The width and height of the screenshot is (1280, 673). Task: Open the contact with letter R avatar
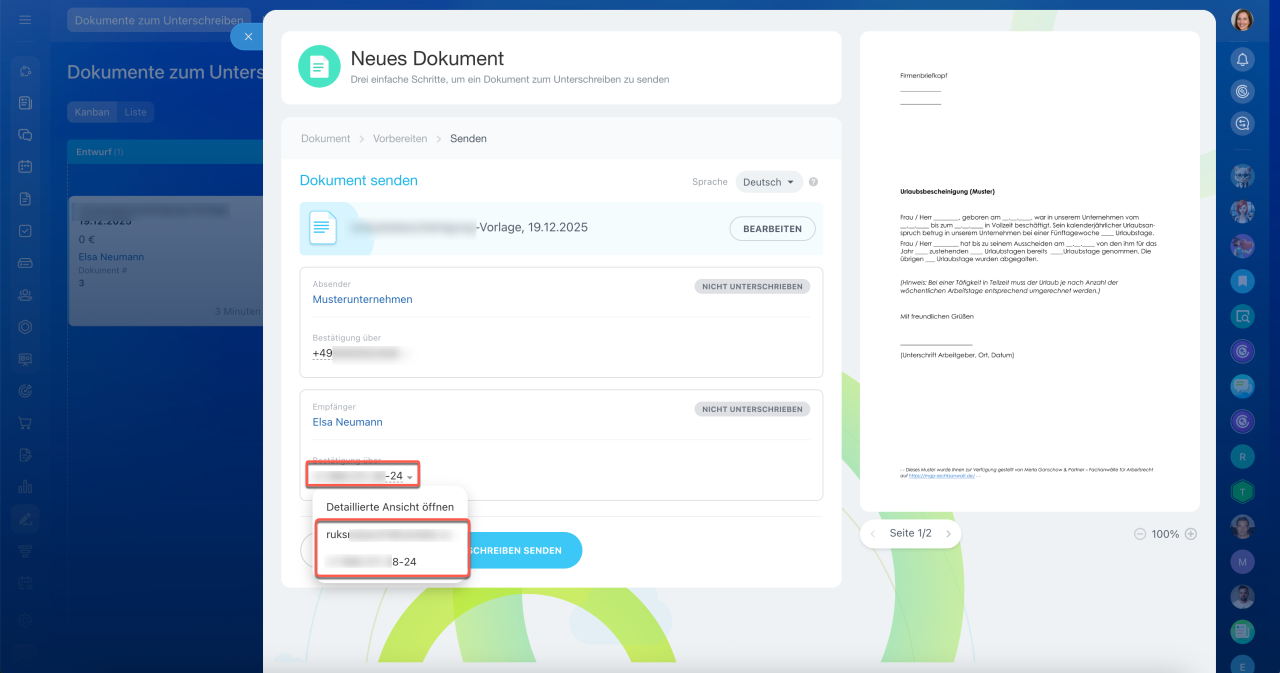pos(1242,456)
